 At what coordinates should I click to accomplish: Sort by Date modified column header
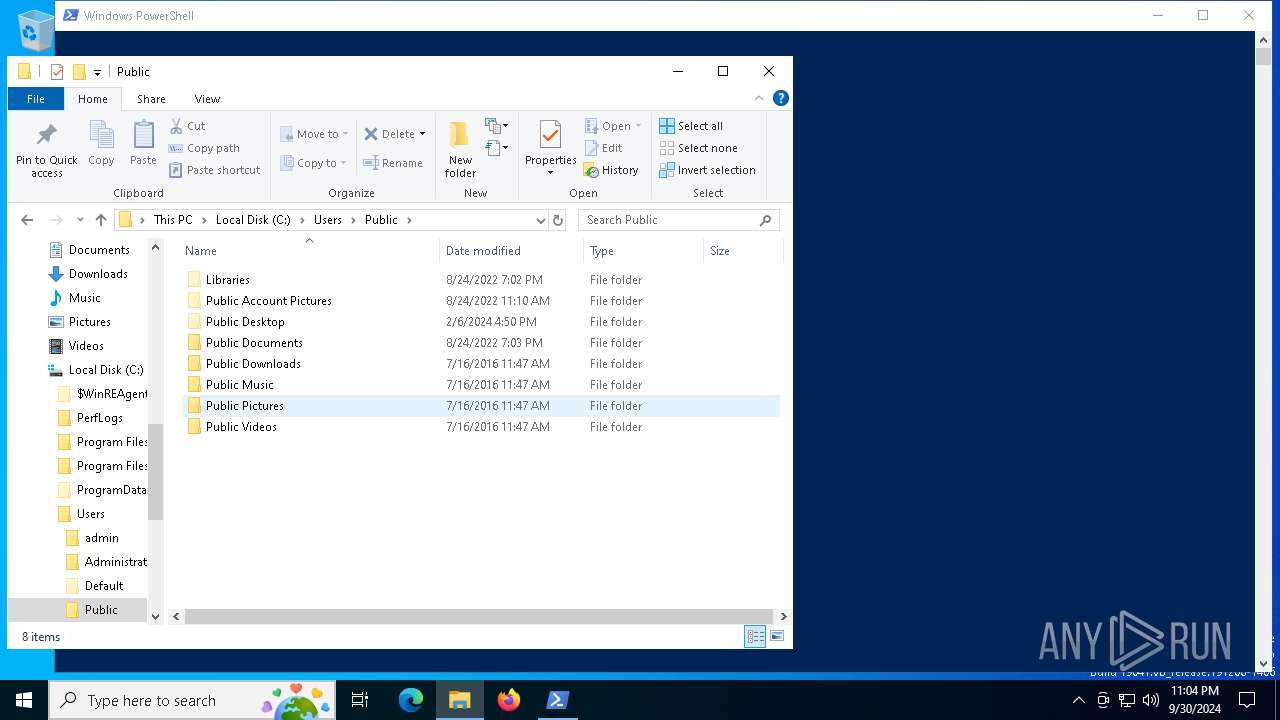[x=511, y=251]
